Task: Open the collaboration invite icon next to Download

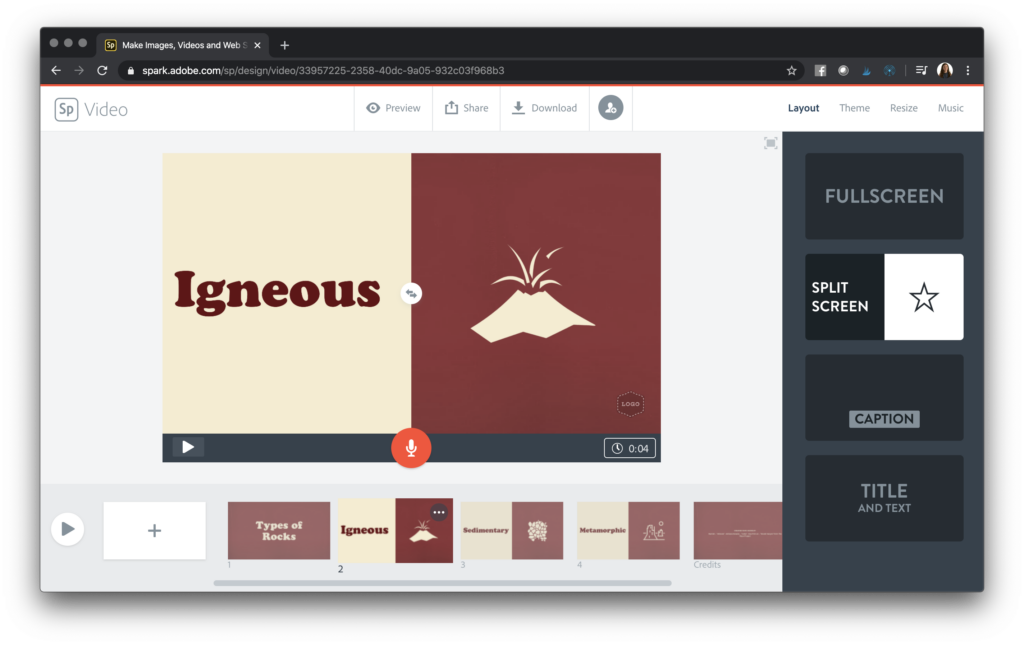Action: 610,107
